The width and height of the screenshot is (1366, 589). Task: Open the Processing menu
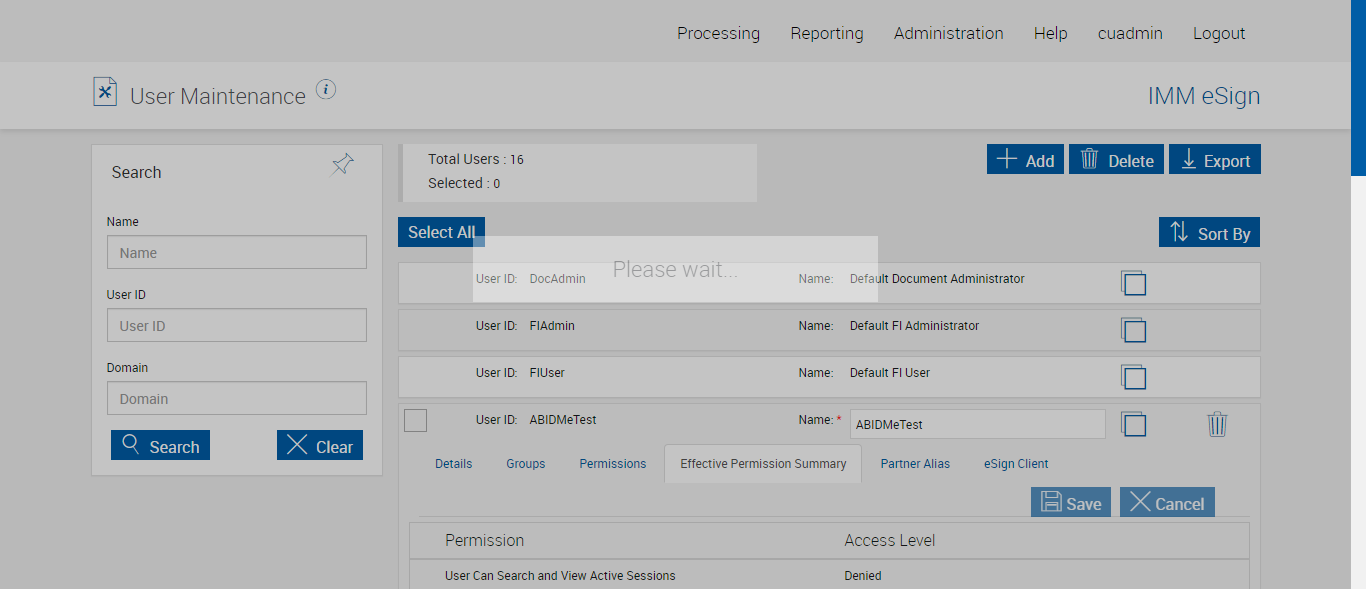718,33
